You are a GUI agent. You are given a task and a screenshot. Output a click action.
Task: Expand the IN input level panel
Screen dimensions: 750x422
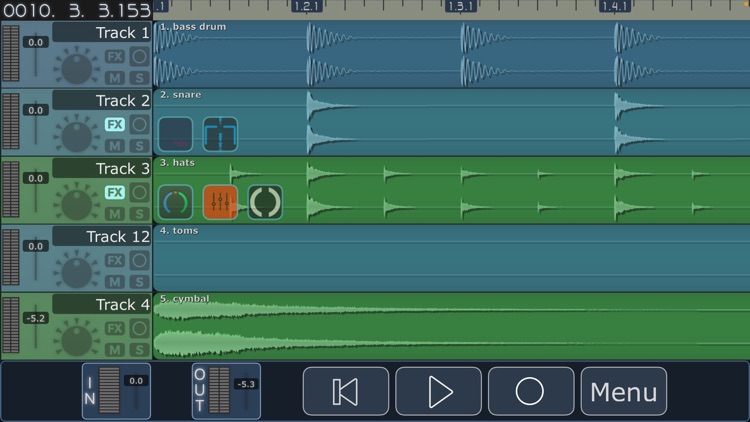click(x=116, y=391)
